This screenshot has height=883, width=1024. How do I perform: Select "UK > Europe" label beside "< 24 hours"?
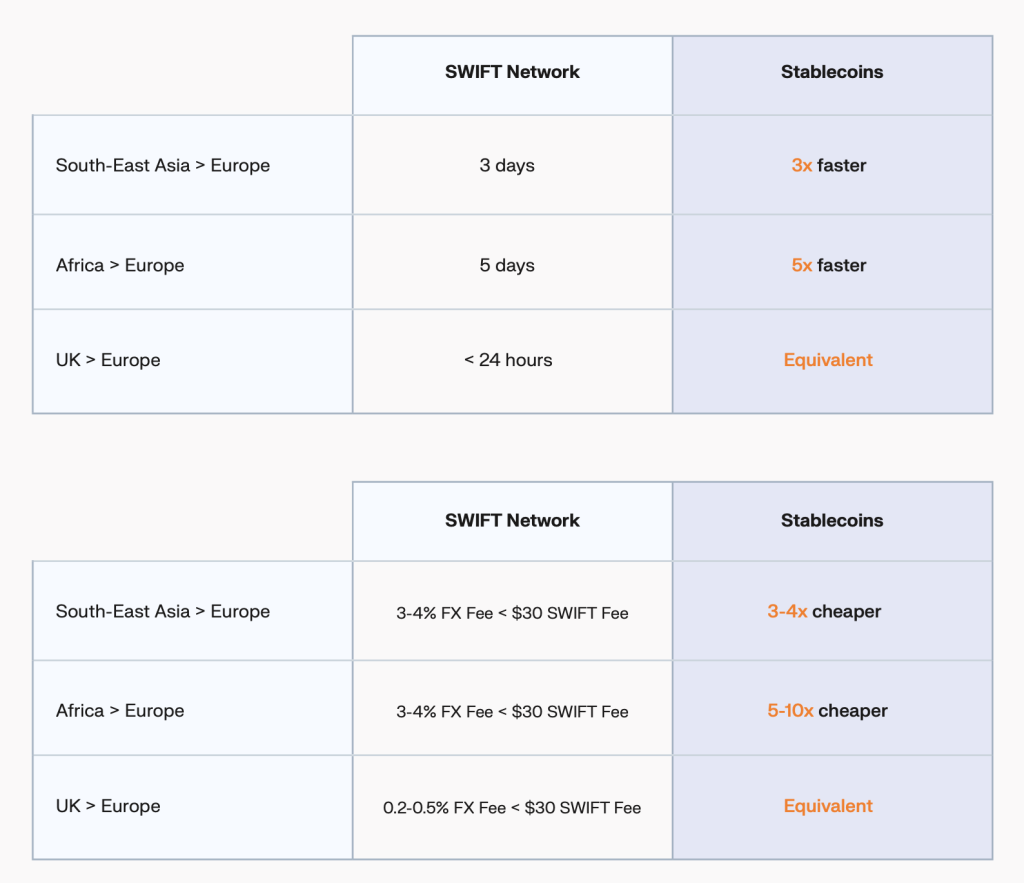click(108, 360)
